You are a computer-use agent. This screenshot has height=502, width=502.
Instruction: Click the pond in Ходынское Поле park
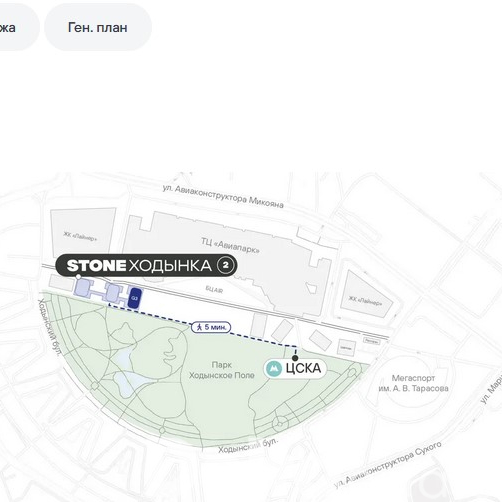click(x=130, y=383)
